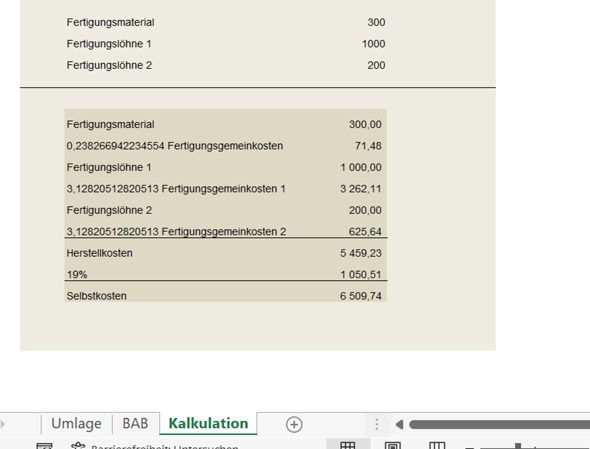The image size is (590, 449).
Task: Select the Fertigungslöhne 1 input value 1000
Action: 373,44
